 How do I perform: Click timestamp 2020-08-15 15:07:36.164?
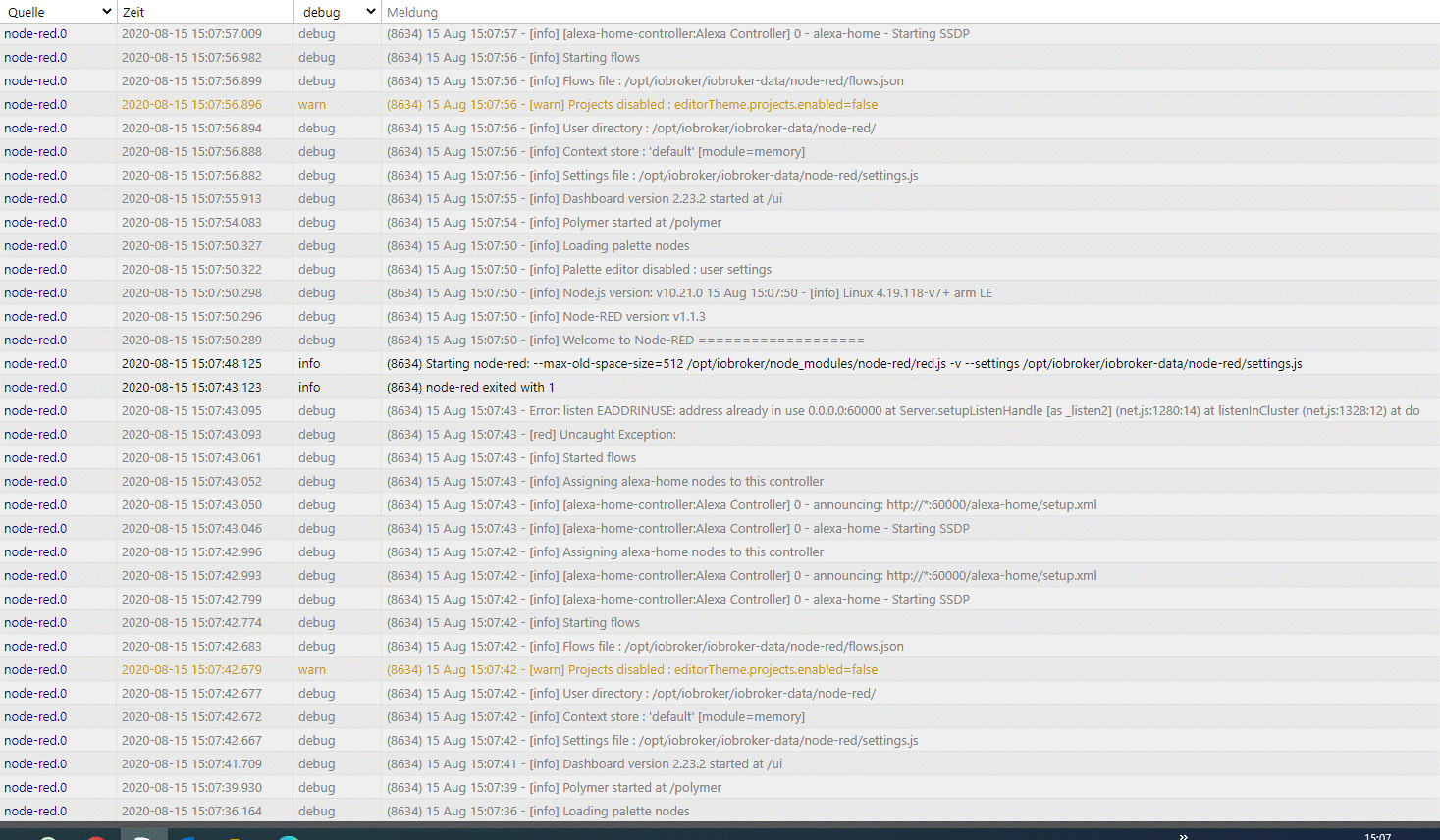click(191, 812)
